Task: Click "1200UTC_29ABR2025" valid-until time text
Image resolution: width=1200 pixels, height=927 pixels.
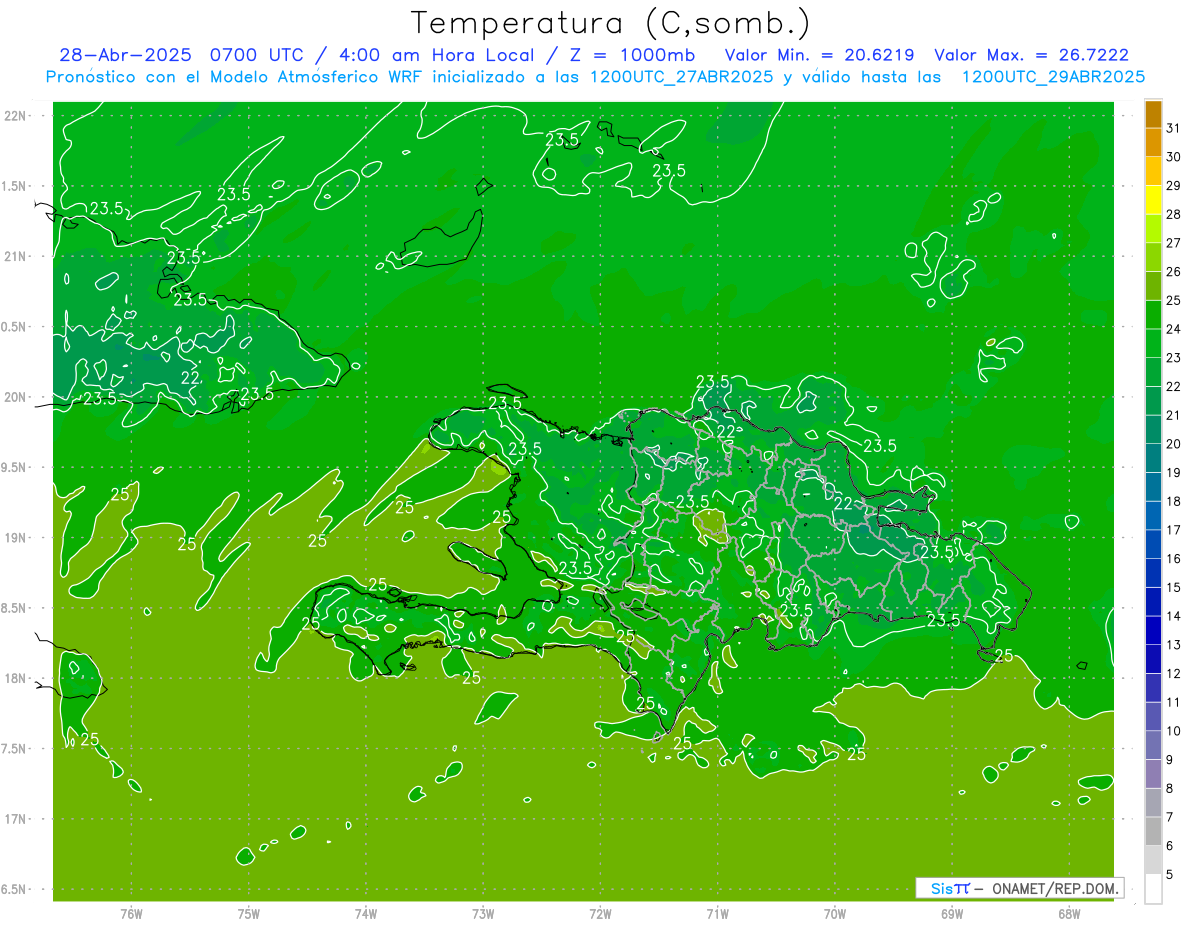Action: [x=1053, y=77]
